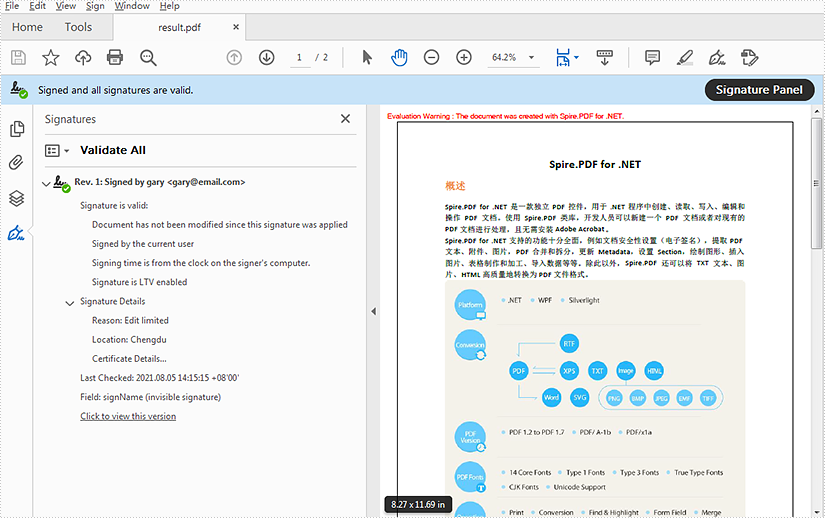Zoom out with the minus icon
The height and width of the screenshot is (518, 825).
[x=431, y=57]
